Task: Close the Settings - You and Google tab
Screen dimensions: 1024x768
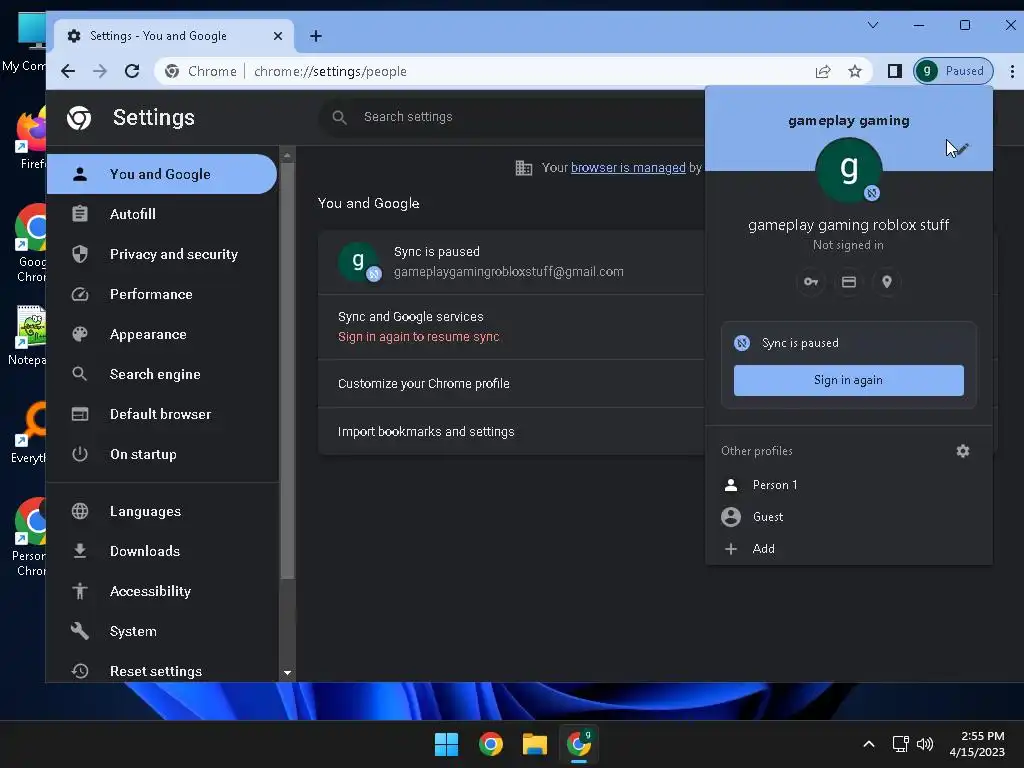Action: pyautogui.click(x=278, y=36)
